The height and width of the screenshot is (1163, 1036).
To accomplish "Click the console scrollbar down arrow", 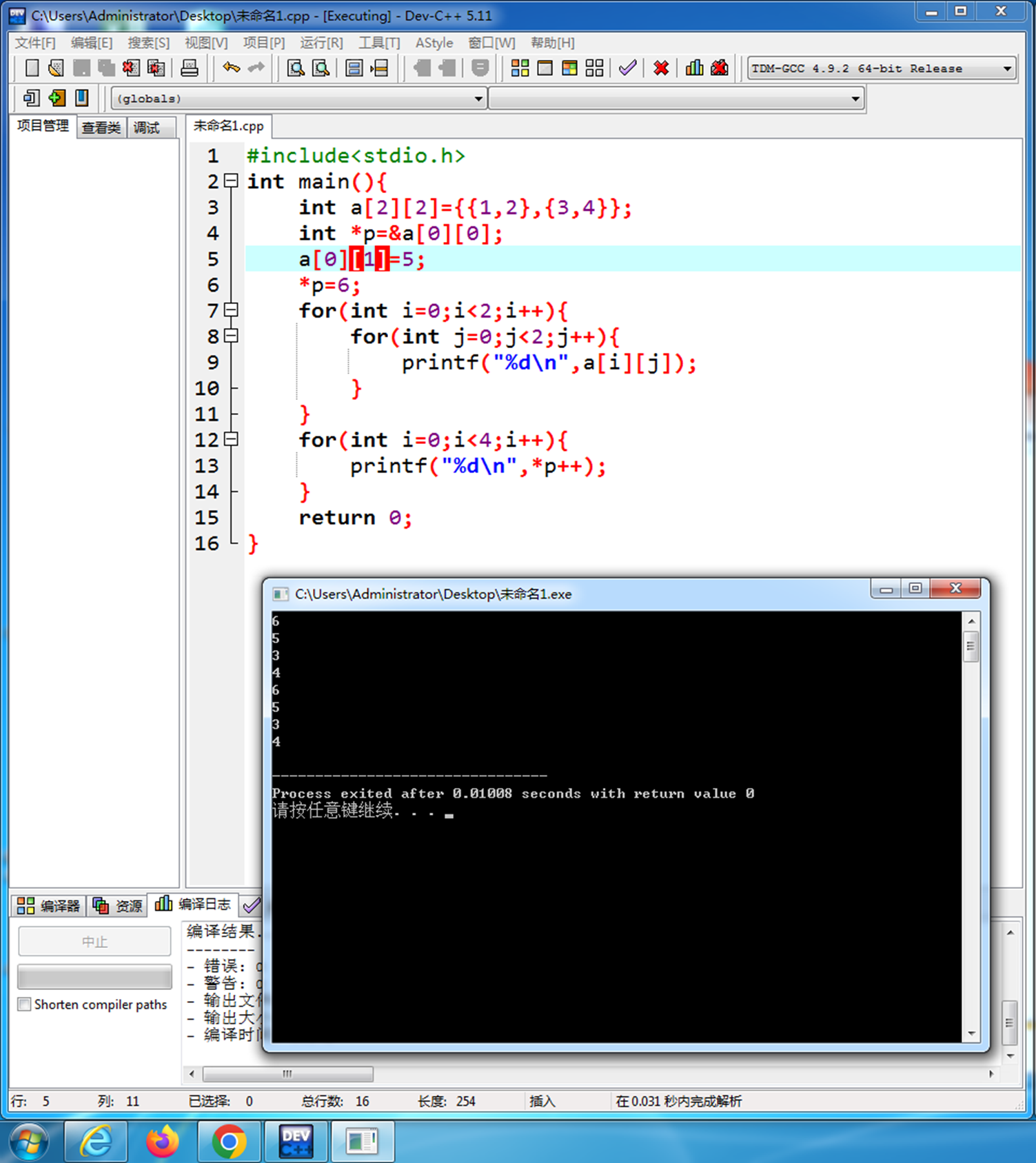I will [971, 1033].
